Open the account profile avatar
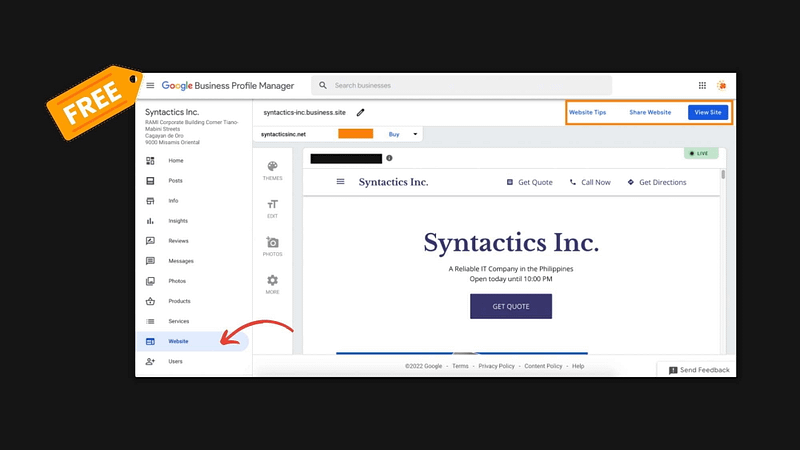Screen dimensions: 800x450 coord(721,85)
